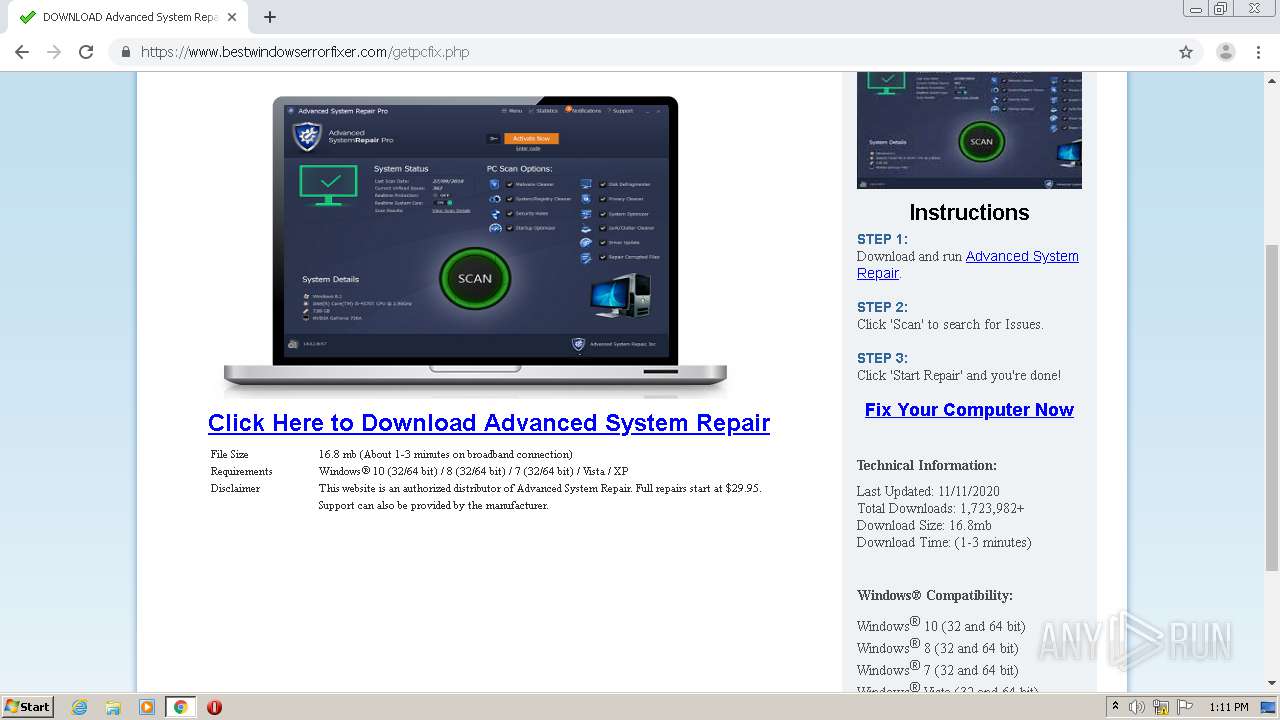Bookmark this page with the star icon
Viewport: 1280px width, 720px height.
coord(1186,52)
